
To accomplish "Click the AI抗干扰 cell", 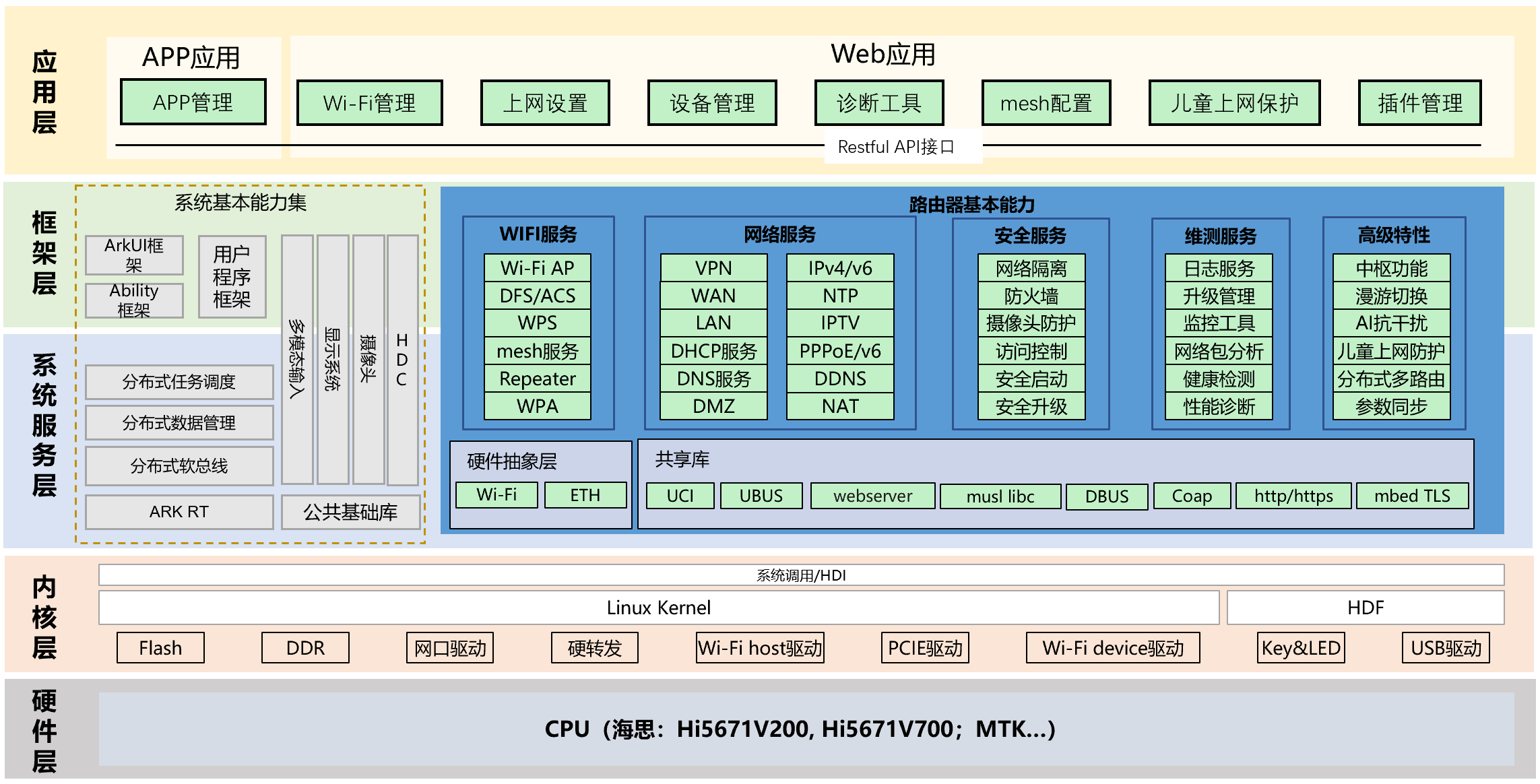I will click(1392, 323).
